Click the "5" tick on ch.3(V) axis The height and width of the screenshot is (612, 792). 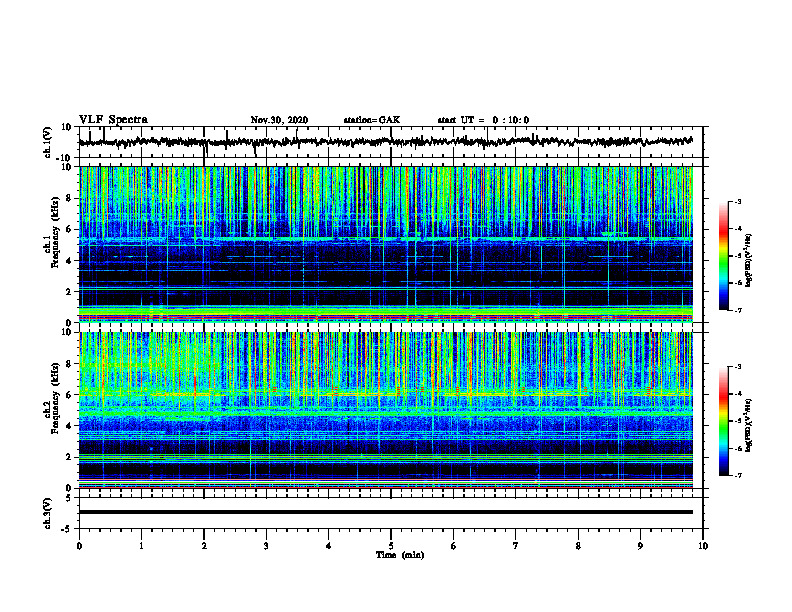(x=70, y=498)
